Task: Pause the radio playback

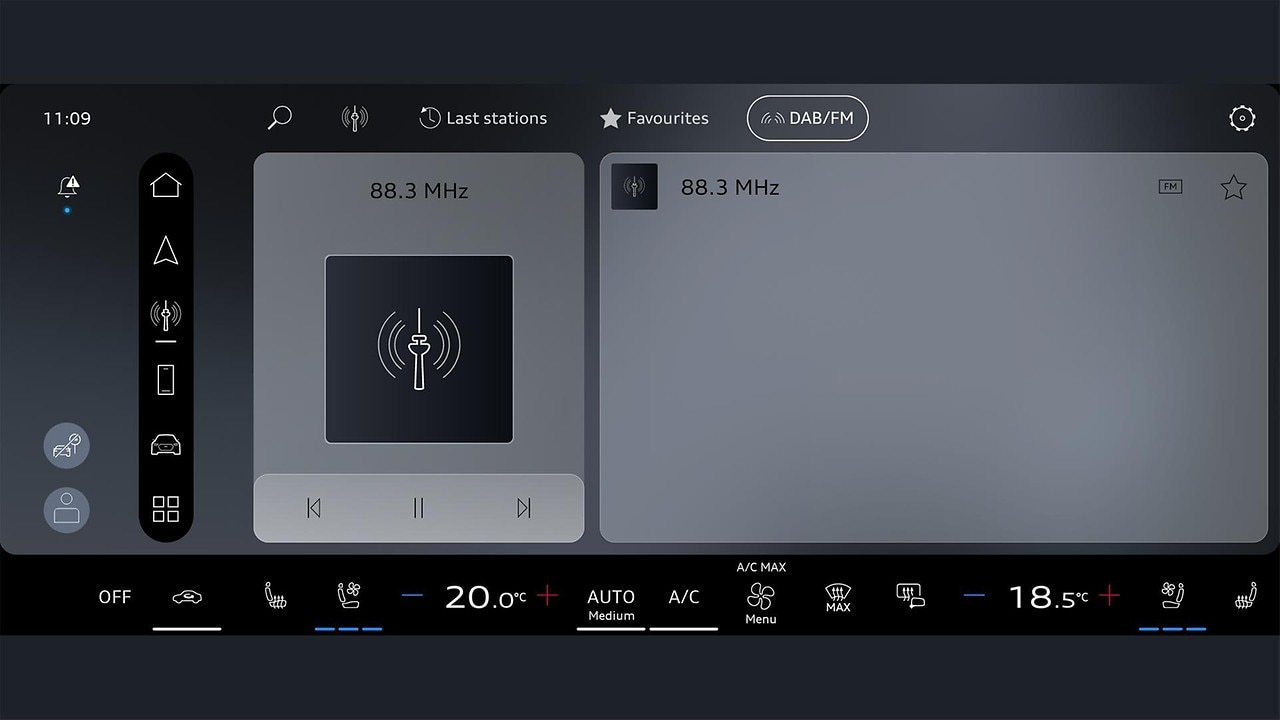Action: pos(419,508)
